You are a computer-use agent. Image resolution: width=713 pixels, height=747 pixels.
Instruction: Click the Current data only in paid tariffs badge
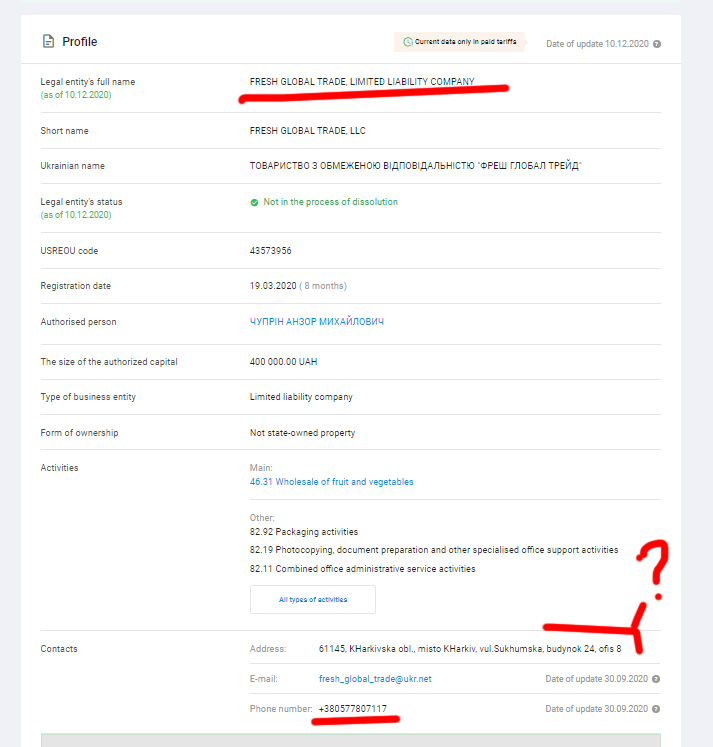tap(459, 42)
